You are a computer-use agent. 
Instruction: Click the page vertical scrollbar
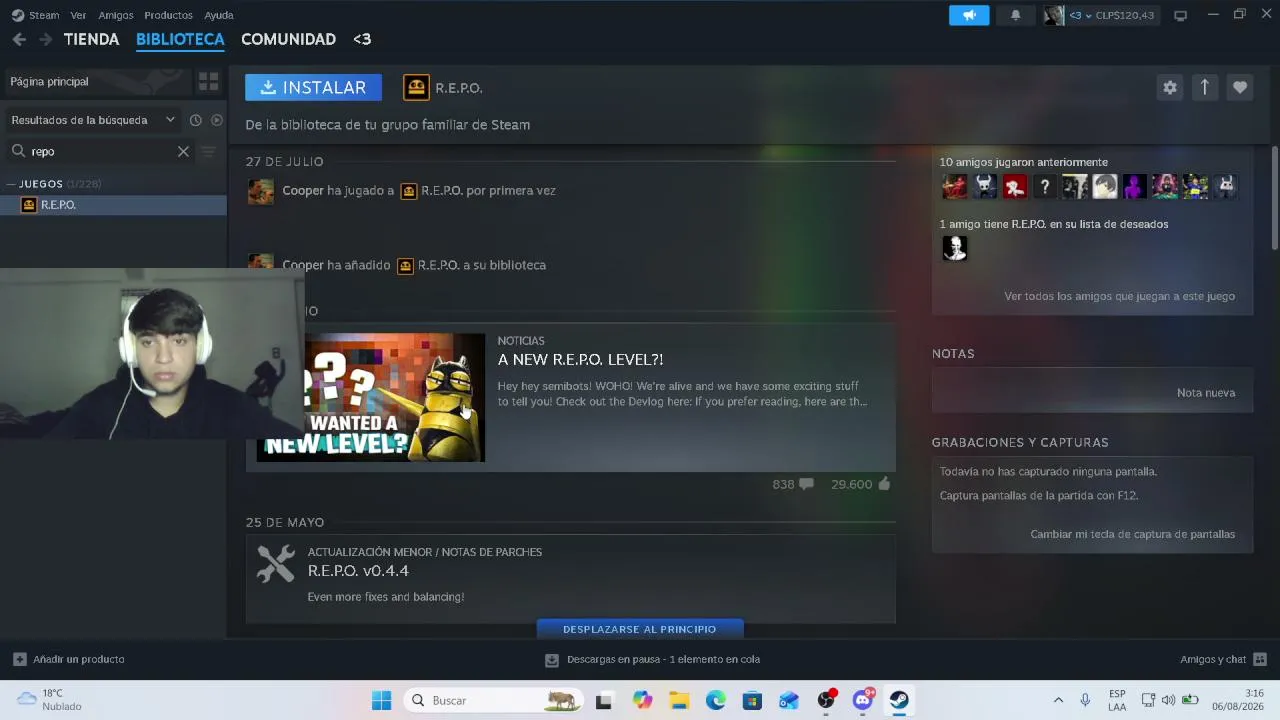(1275, 198)
